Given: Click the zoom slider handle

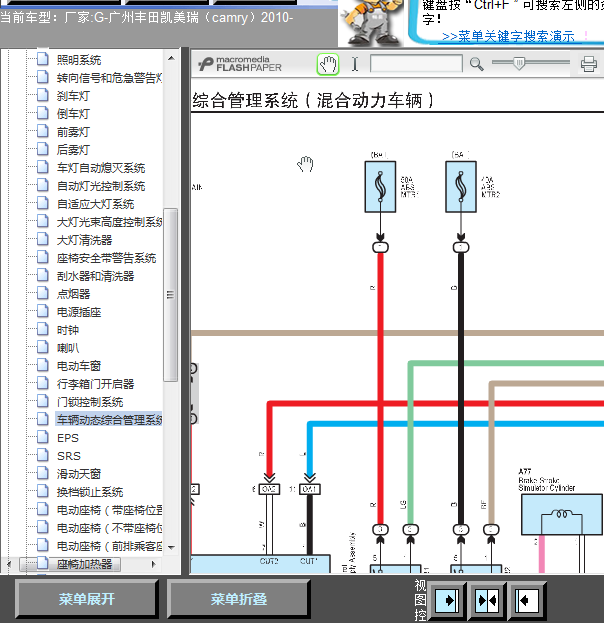Looking at the screenshot, I should coord(519,63).
